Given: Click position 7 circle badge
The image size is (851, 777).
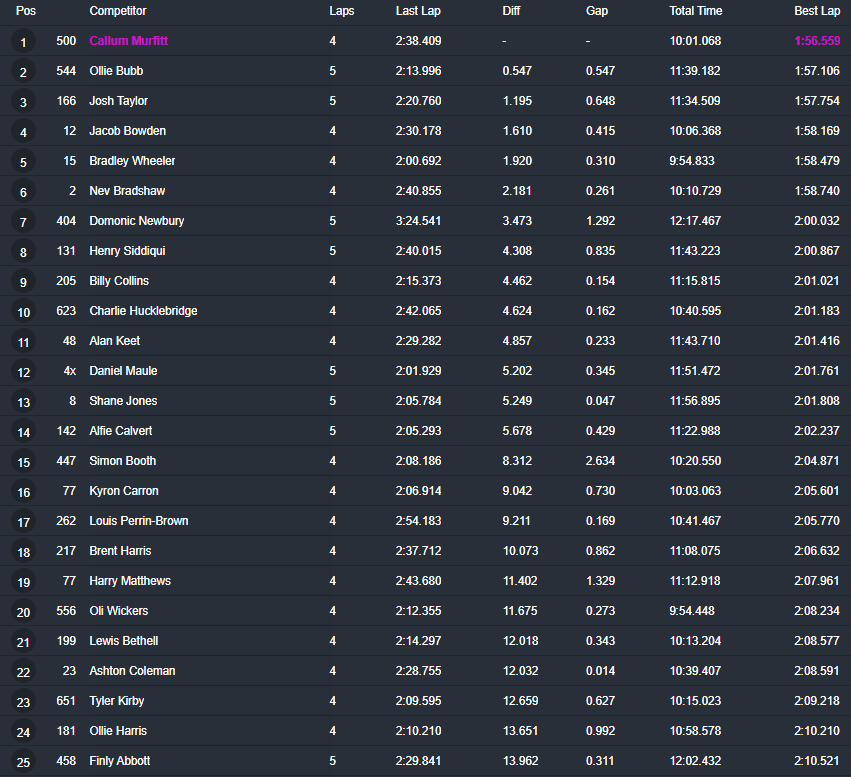Looking at the screenshot, I should coord(24,222).
